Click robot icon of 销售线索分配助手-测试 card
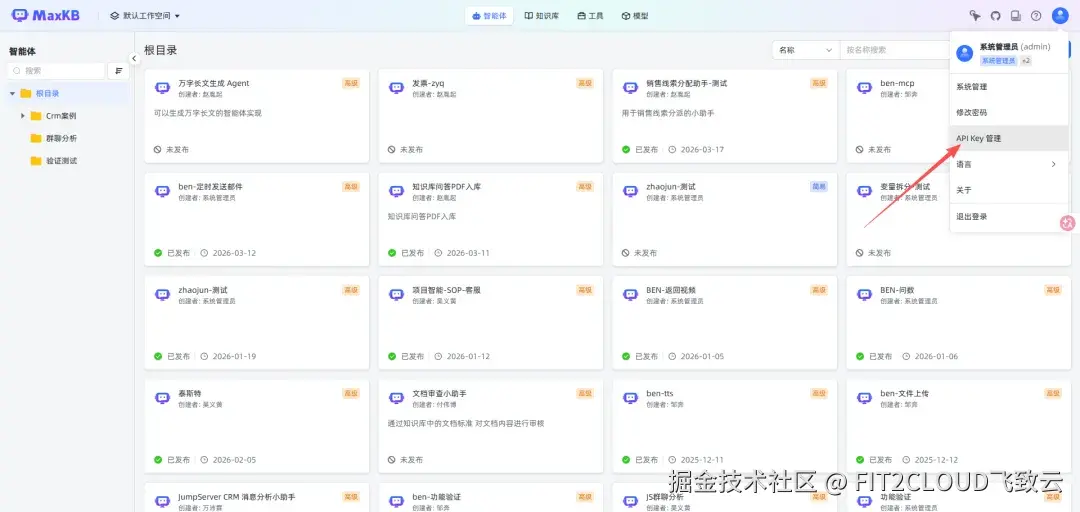Screen dimensions: 1080x512 tap(630, 88)
